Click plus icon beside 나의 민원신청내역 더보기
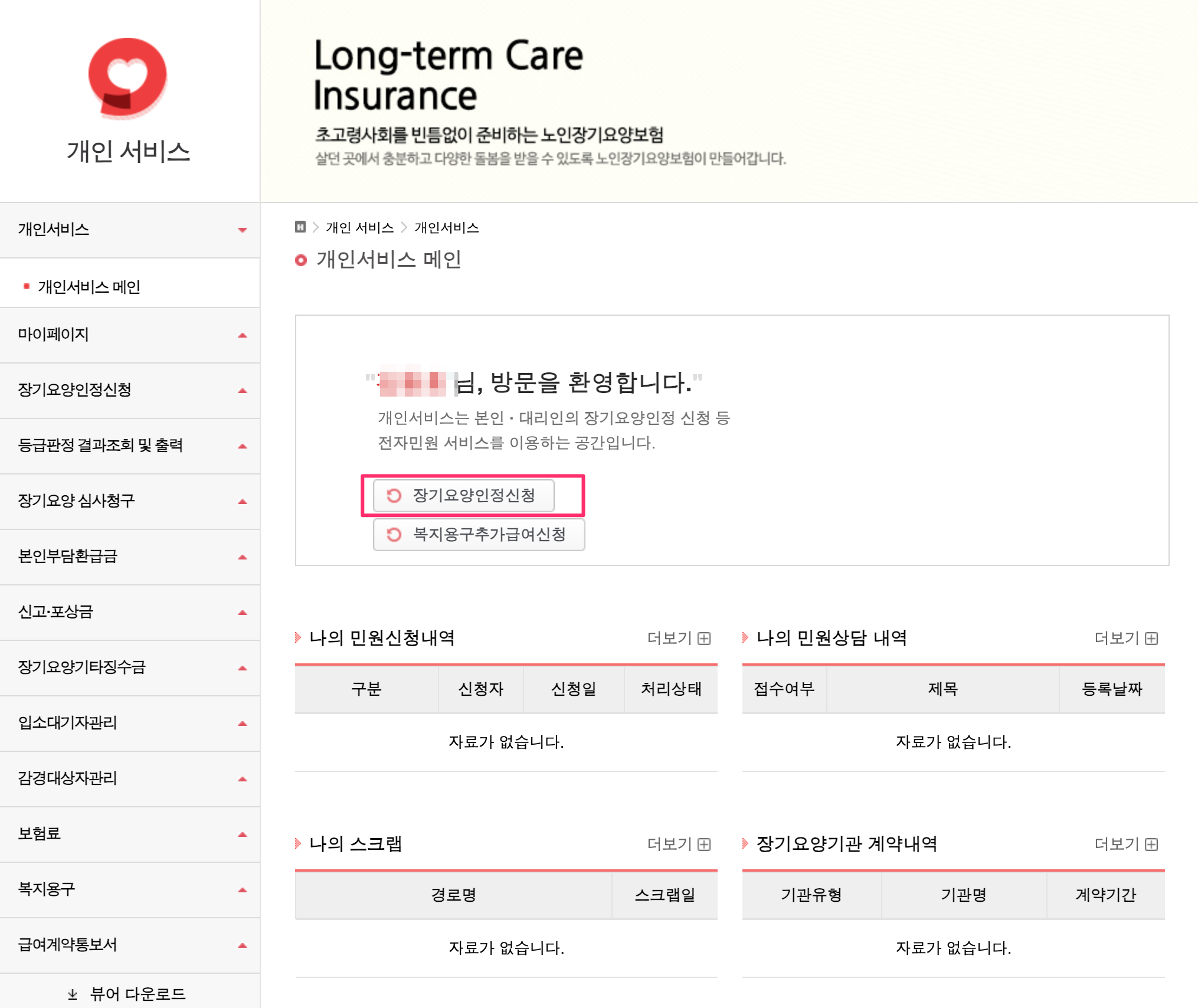The height and width of the screenshot is (1008, 1198). pyautogui.click(x=704, y=639)
